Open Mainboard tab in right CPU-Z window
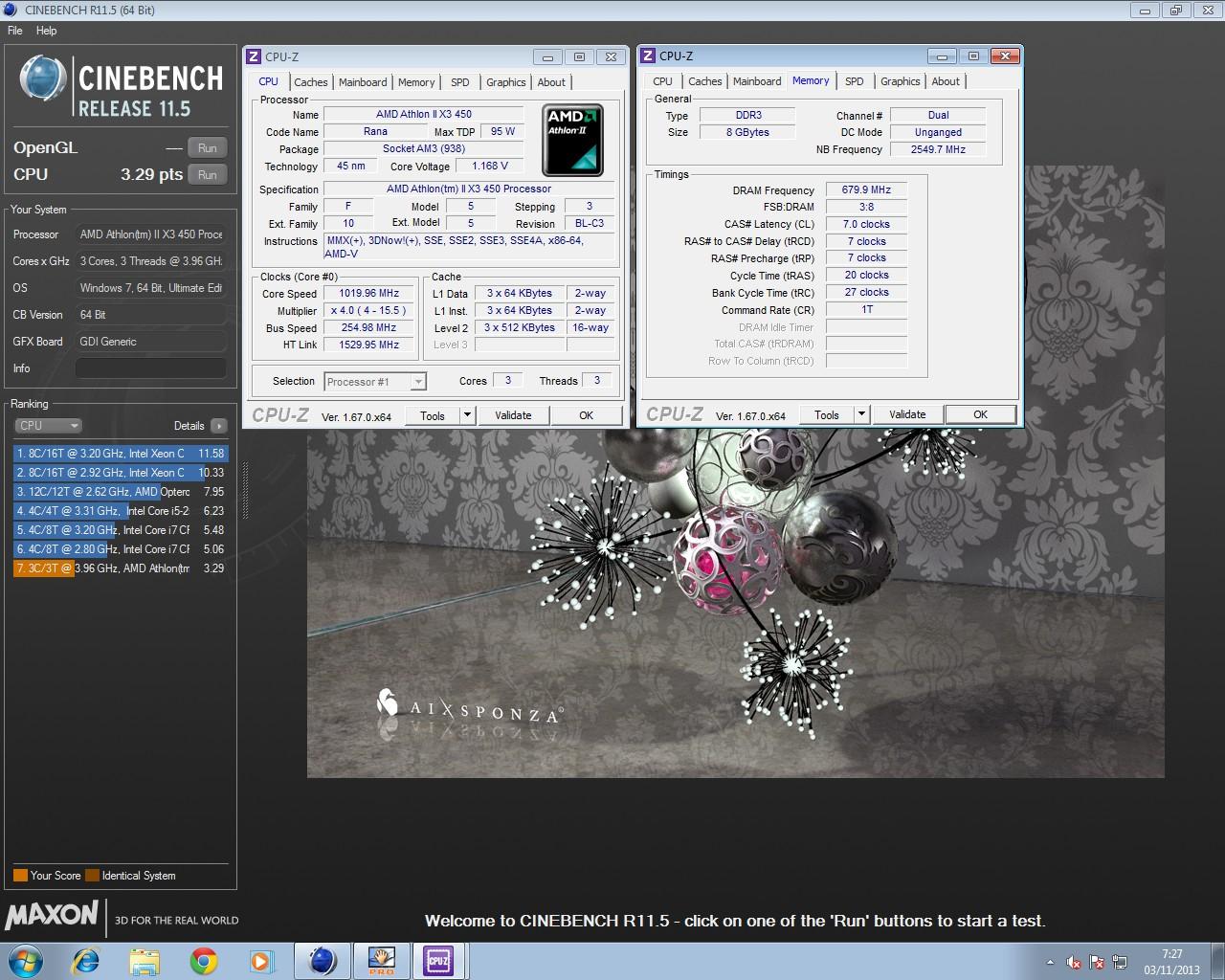The image size is (1225, 980). click(757, 81)
